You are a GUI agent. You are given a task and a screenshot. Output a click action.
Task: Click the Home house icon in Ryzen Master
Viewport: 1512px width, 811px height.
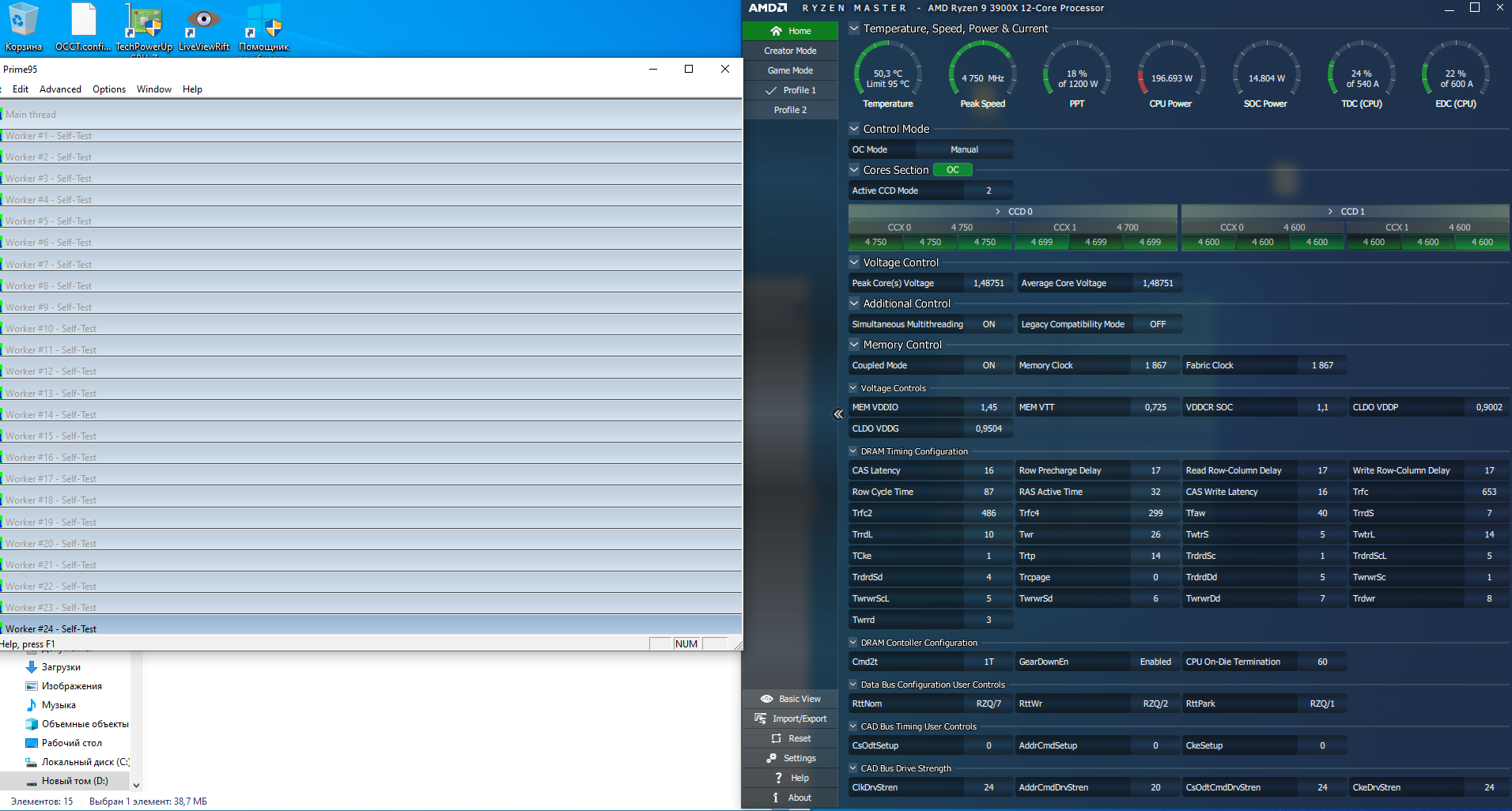click(x=776, y=31)
